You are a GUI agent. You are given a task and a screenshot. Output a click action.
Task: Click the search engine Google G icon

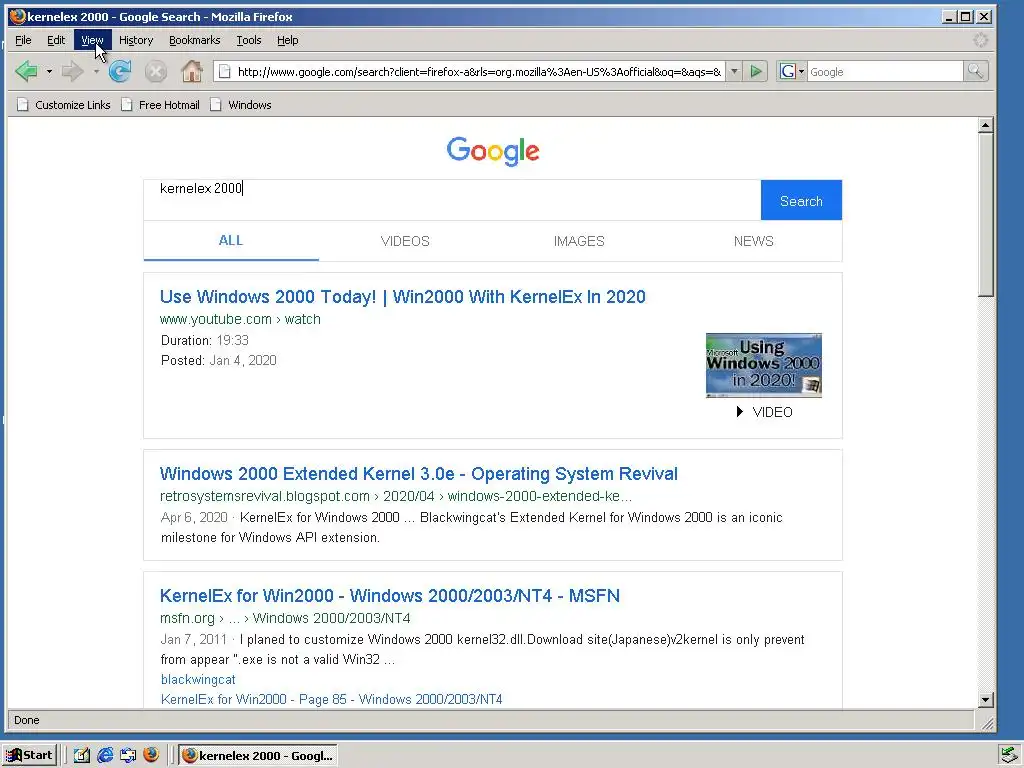(788, 71)
